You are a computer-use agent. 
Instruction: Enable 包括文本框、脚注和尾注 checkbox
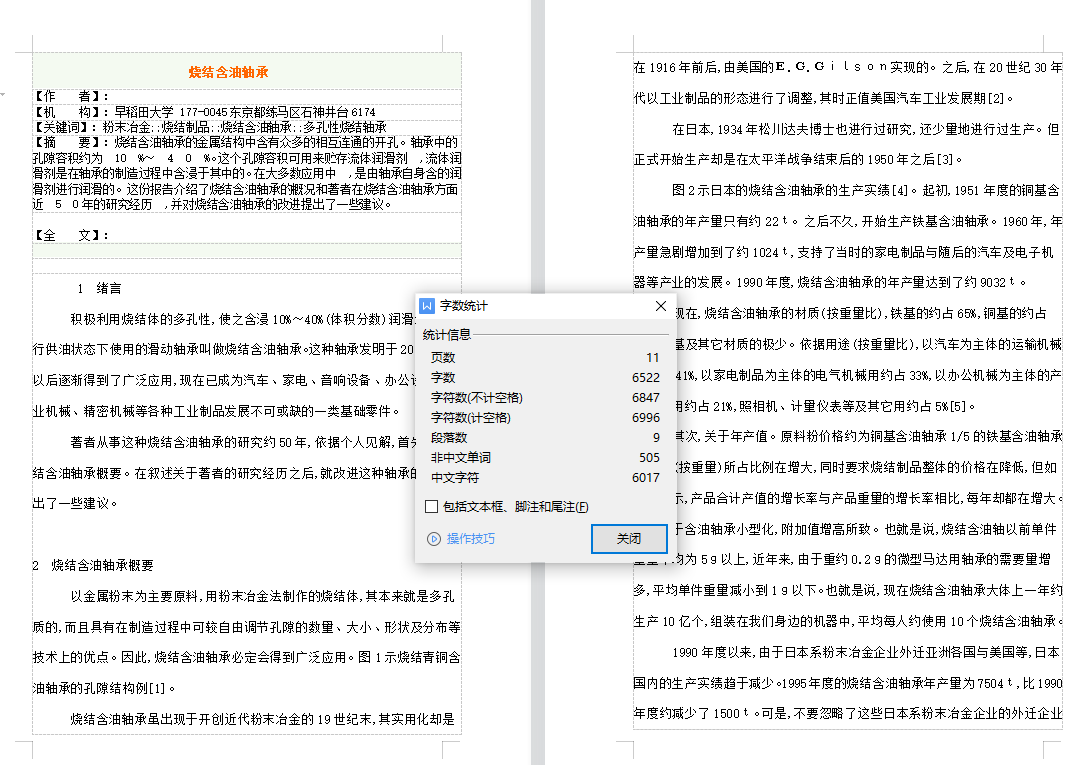tap(432, 507)
